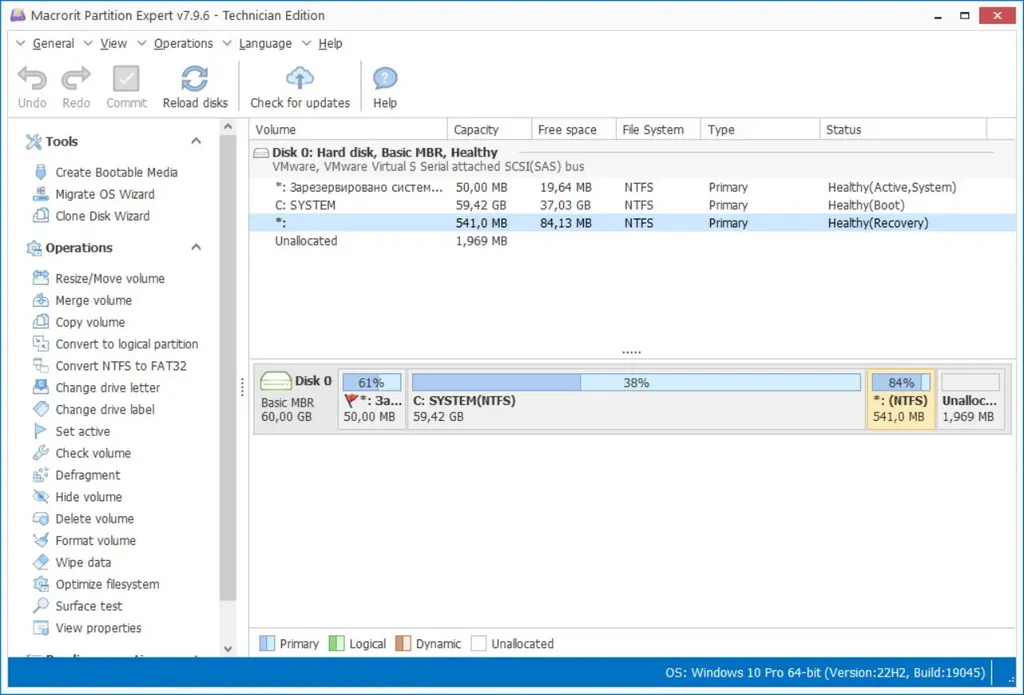Click the 38% usage bar of C: SYSTEM
The image size is (1024, 695).
pyautogui.click(x=636, y=382)
